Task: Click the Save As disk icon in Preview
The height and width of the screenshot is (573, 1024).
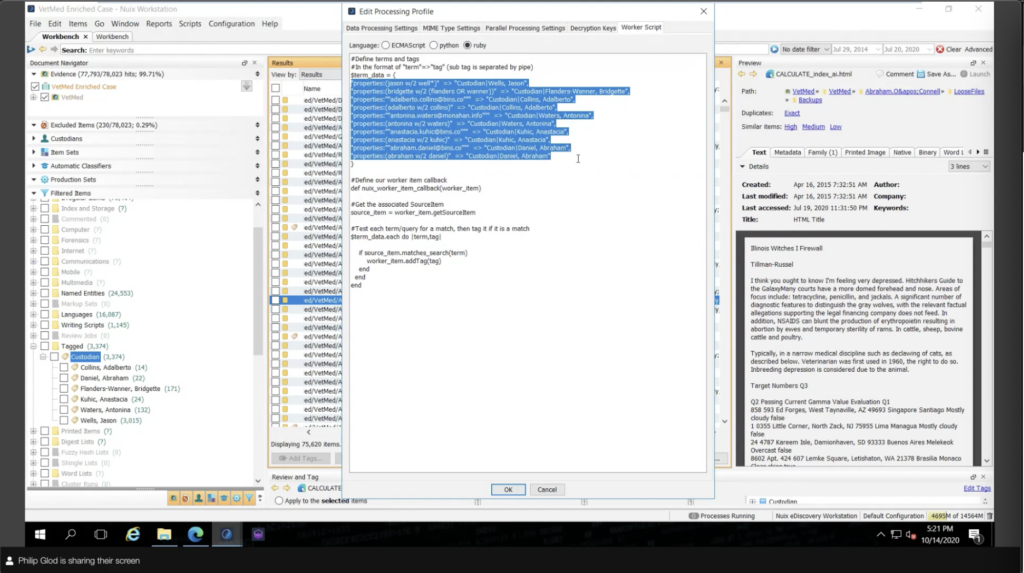Action: [921, 74]
